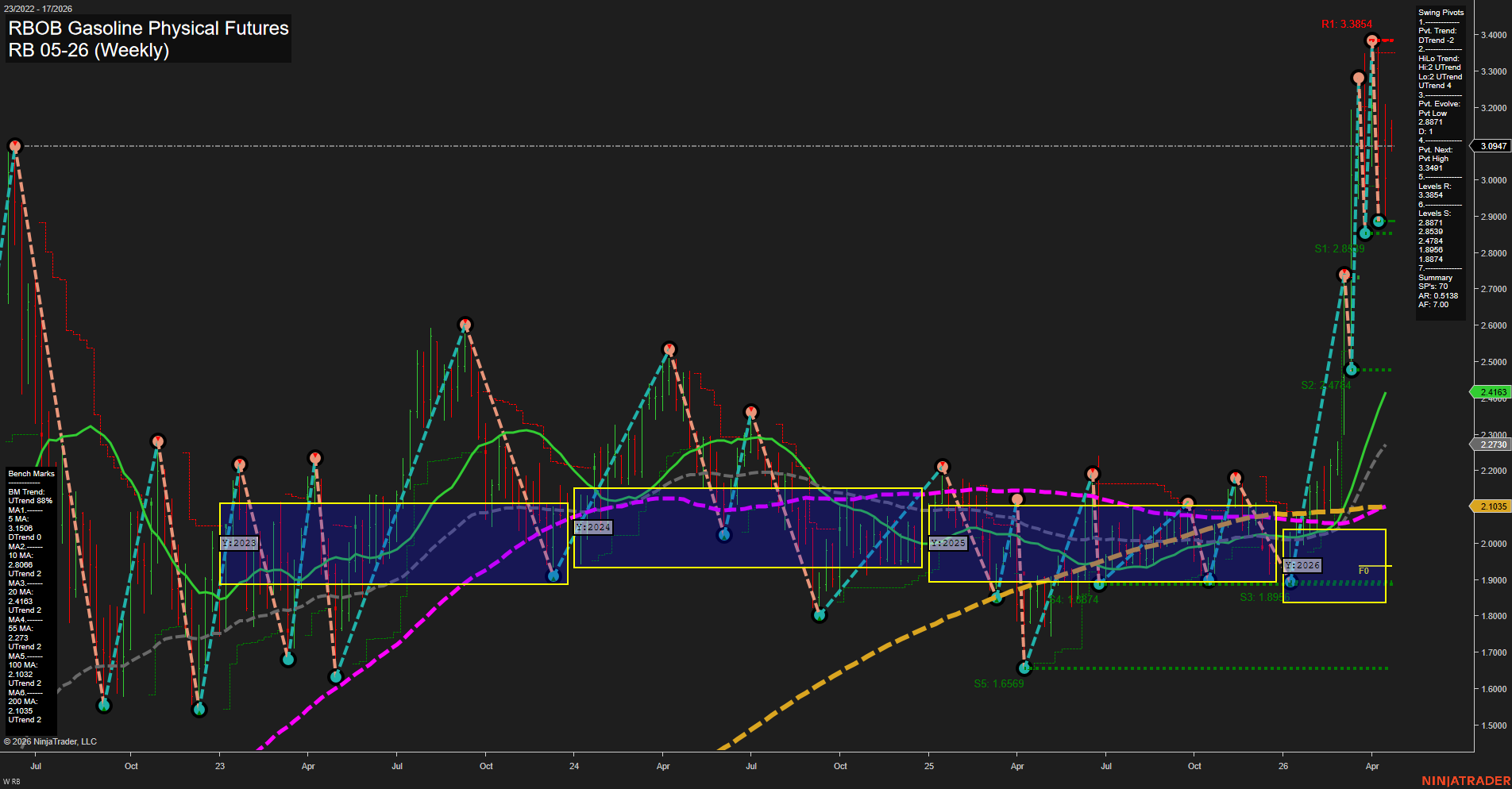Image resolution: width=1512 pixels, height=789 pixels.
Task: Toggle the Bench Marks info panel display
Action: coord(30,473)
